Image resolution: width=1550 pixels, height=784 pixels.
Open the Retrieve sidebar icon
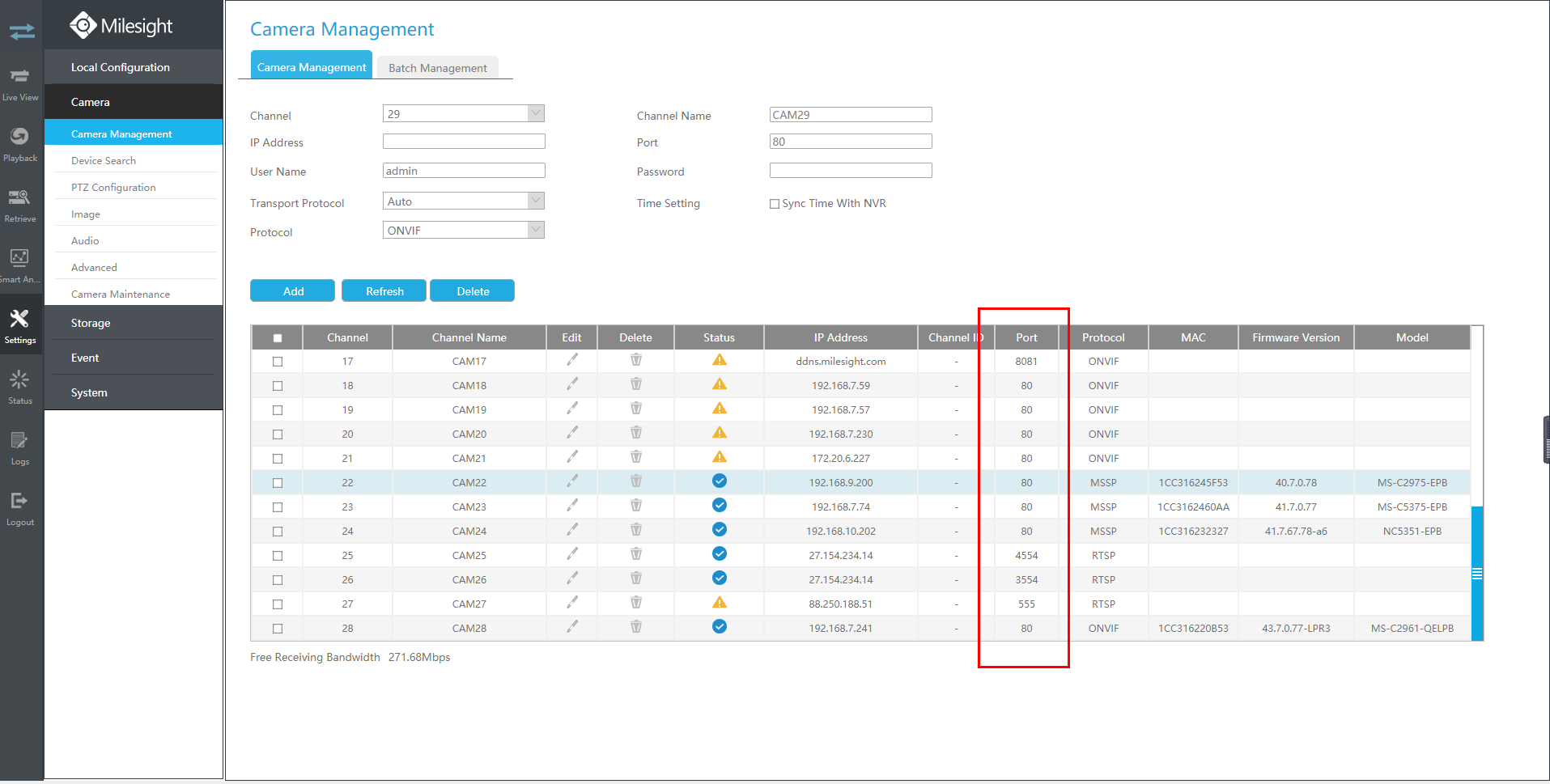[20, 205]
